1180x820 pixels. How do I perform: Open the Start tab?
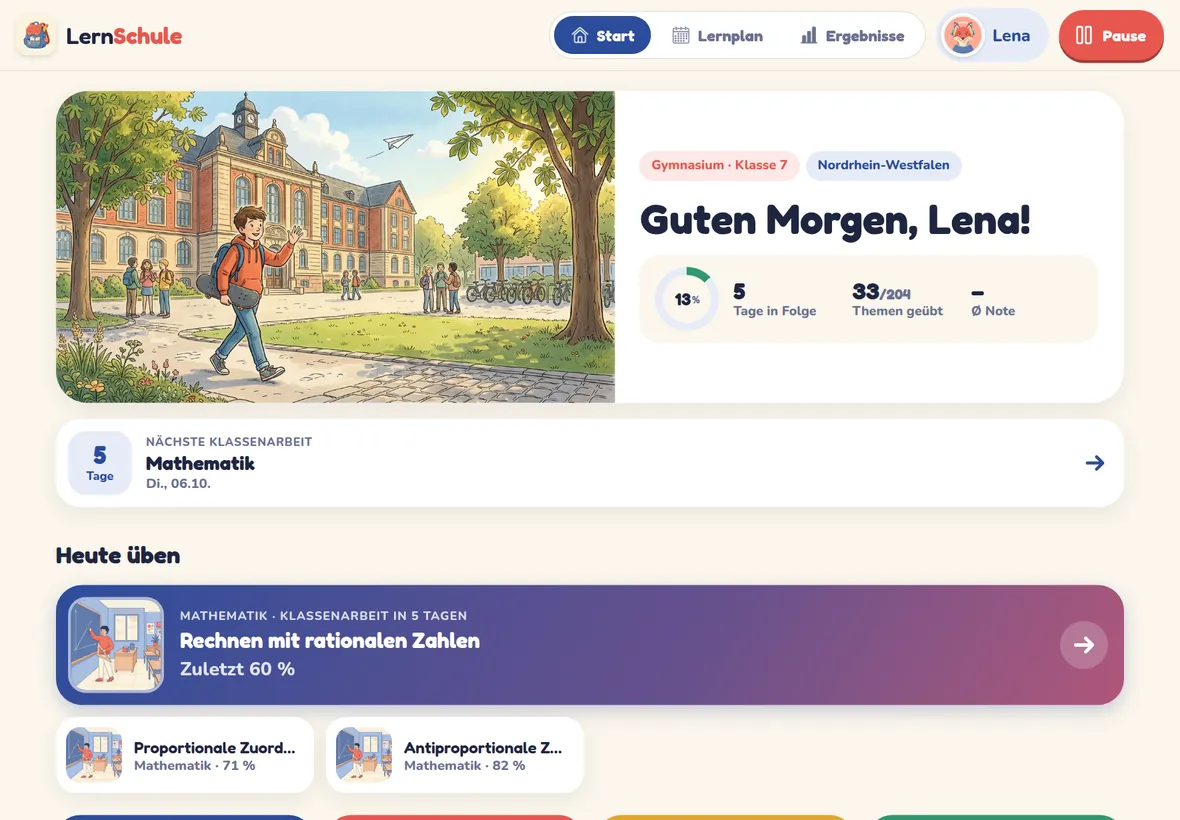tap(602, 35)
